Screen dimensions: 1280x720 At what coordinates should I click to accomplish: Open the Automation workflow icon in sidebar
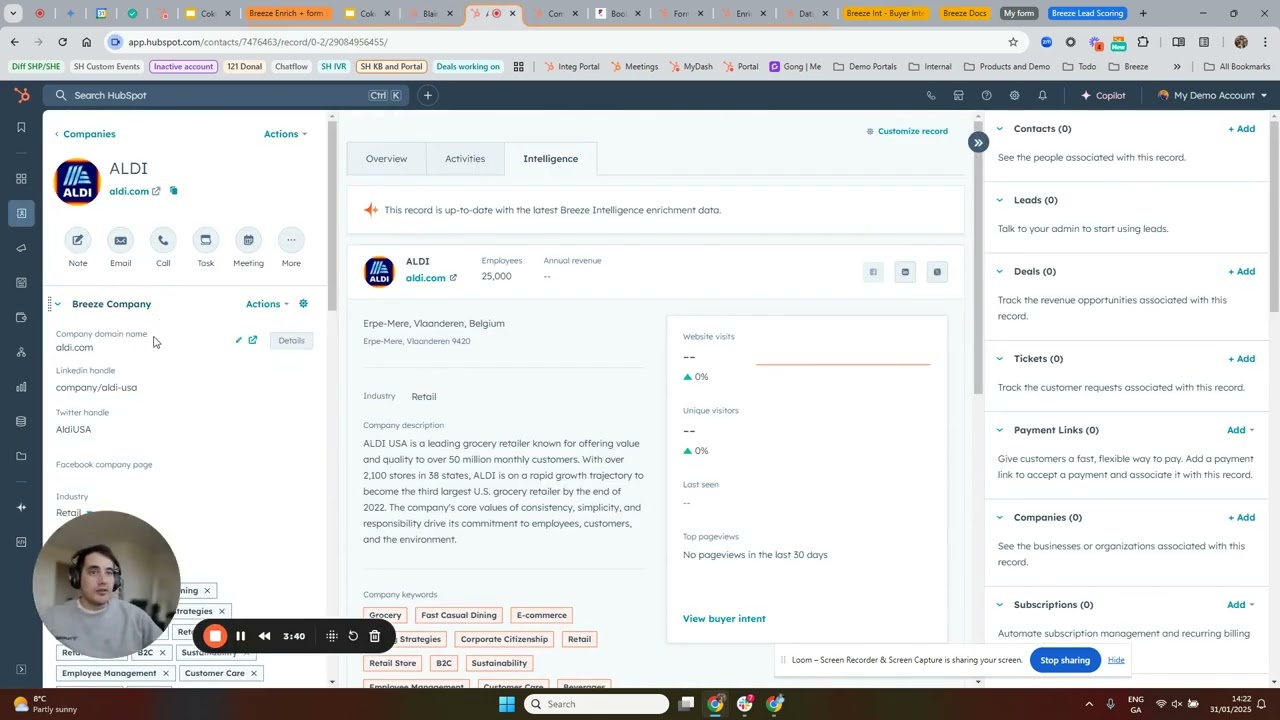click(x=21, y=352)
